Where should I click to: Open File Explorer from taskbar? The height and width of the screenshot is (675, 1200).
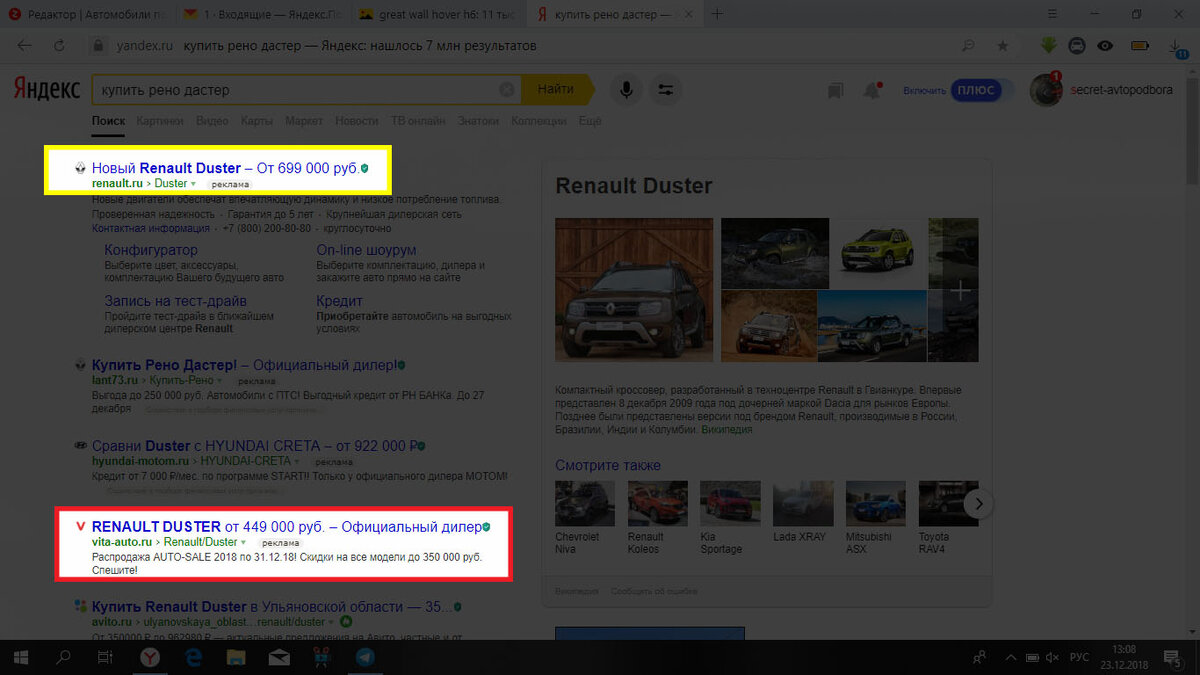tap(236, 657)
